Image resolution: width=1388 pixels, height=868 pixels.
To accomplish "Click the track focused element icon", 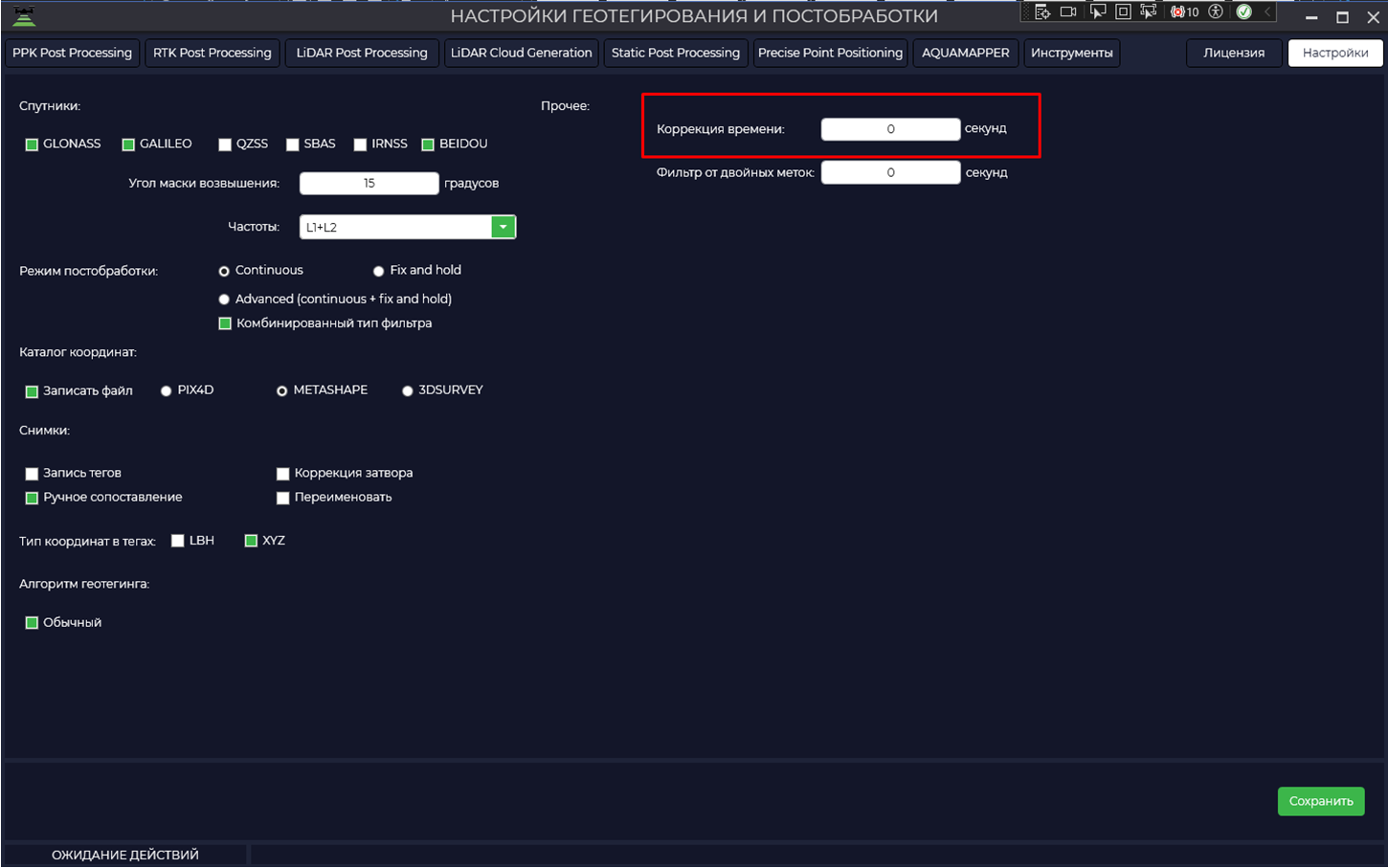I will tap(1148, 11).
